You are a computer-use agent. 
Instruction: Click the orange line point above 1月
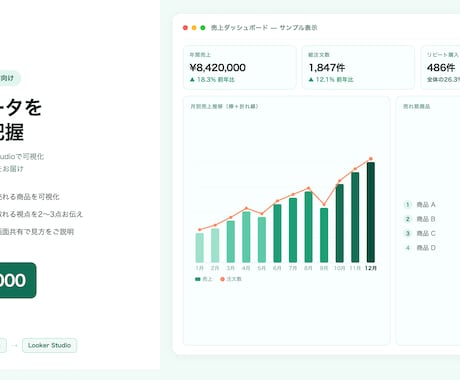200,230
